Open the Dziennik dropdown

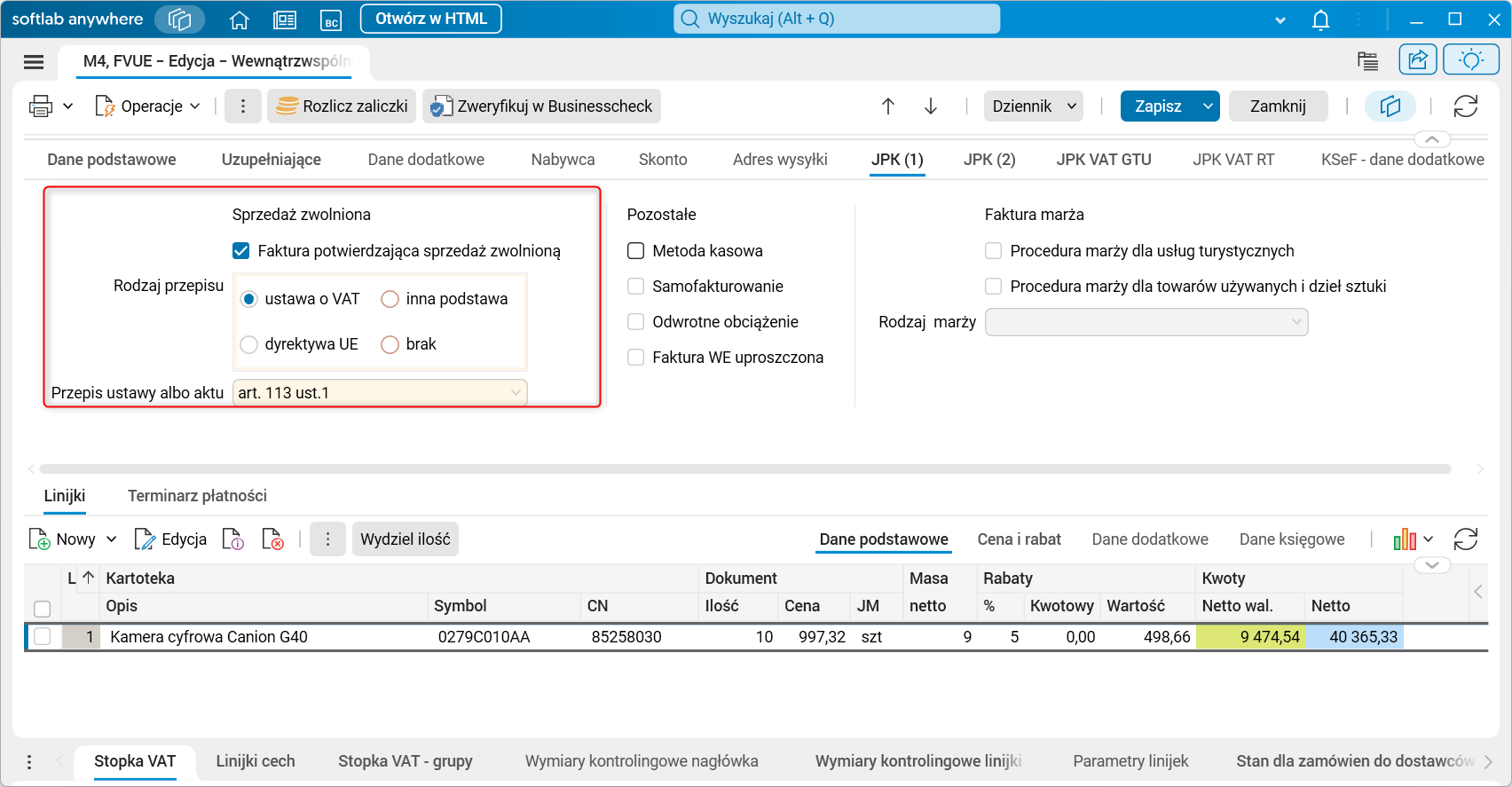pos(1033,106)
